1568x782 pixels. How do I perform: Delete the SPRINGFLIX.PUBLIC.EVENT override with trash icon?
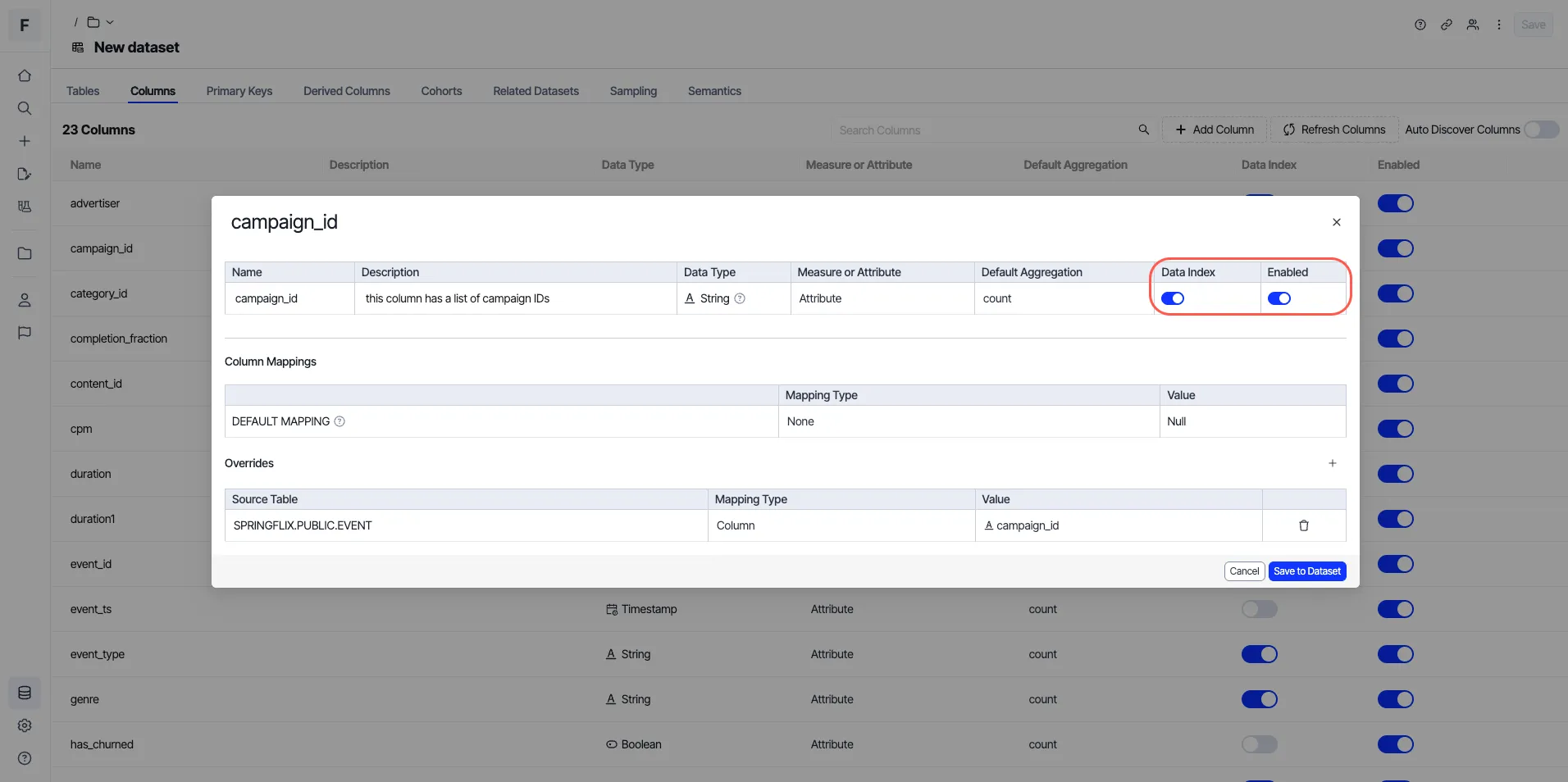click(x=1304, y=525)
